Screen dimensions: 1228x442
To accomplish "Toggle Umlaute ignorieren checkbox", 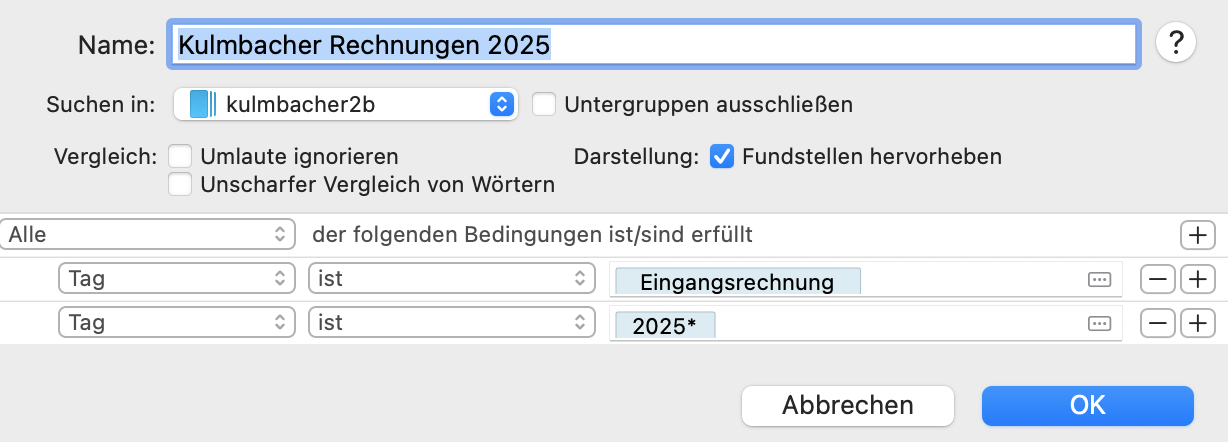I will pyautogui.click(x=181, y=157).
